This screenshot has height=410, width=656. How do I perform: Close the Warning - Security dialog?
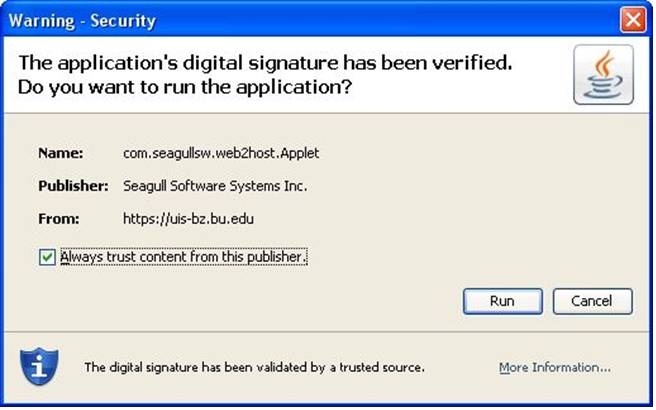coord(631,18)
